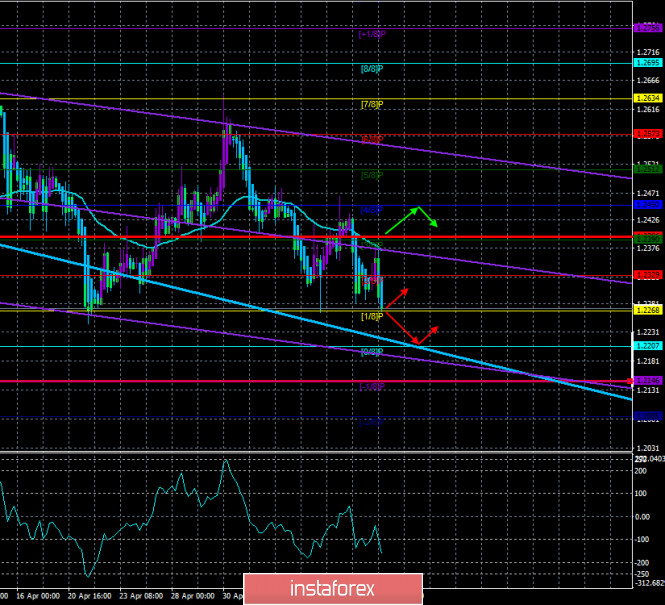Click the indicator scale value -200
665x605 pixels.
pyautogui.click(x=641, y=563)
